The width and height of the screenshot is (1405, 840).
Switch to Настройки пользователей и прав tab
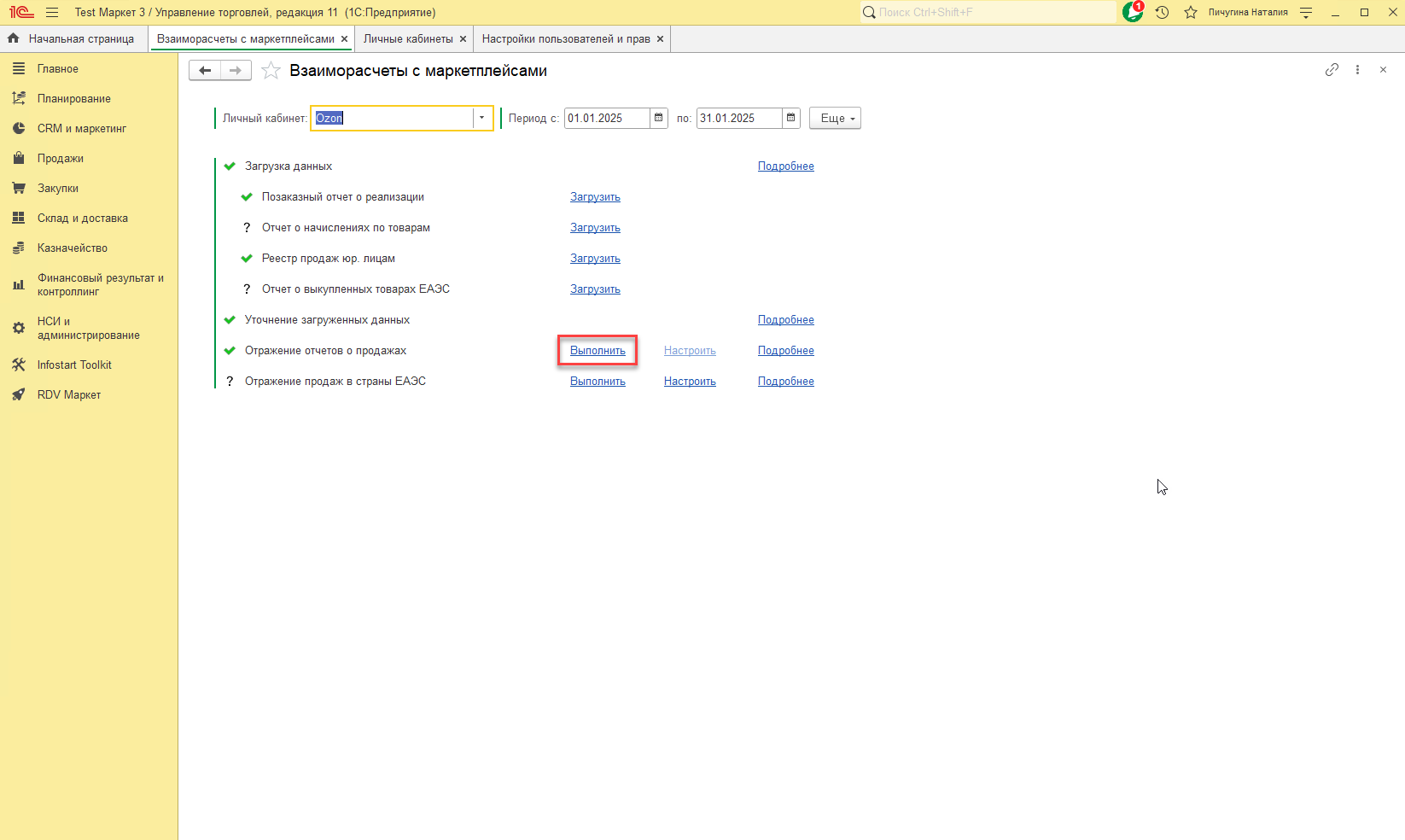(566, 39)
